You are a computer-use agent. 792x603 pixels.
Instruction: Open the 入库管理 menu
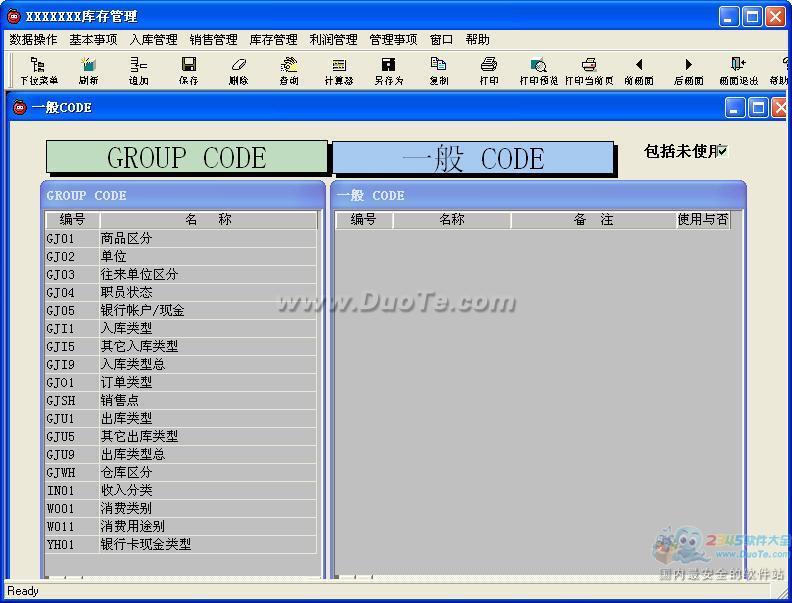(x=154, y=39)
